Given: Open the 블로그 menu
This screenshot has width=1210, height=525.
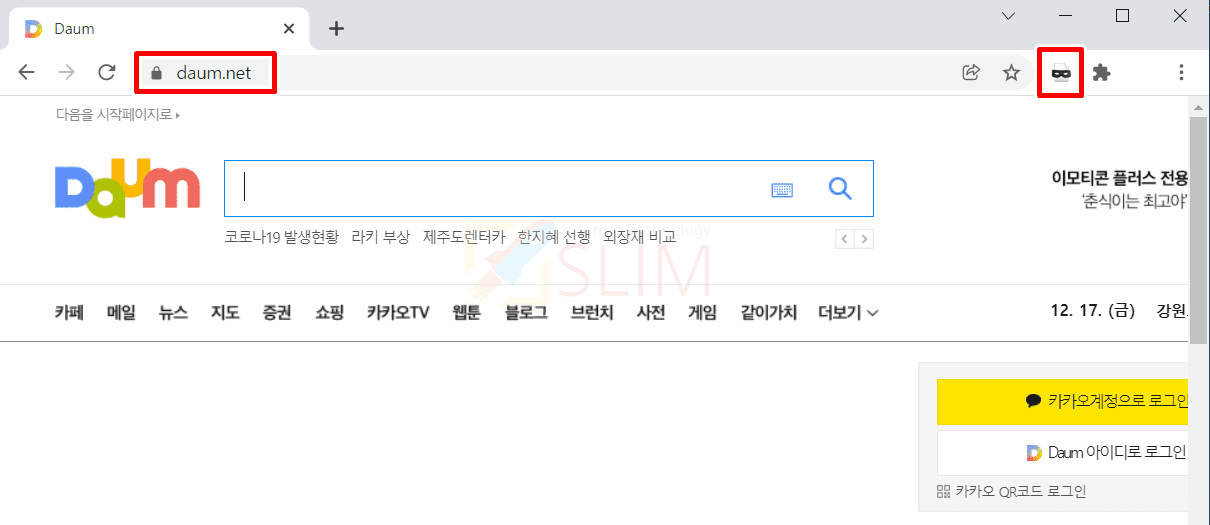Looking at the screenshot, I should pos(527,312).
